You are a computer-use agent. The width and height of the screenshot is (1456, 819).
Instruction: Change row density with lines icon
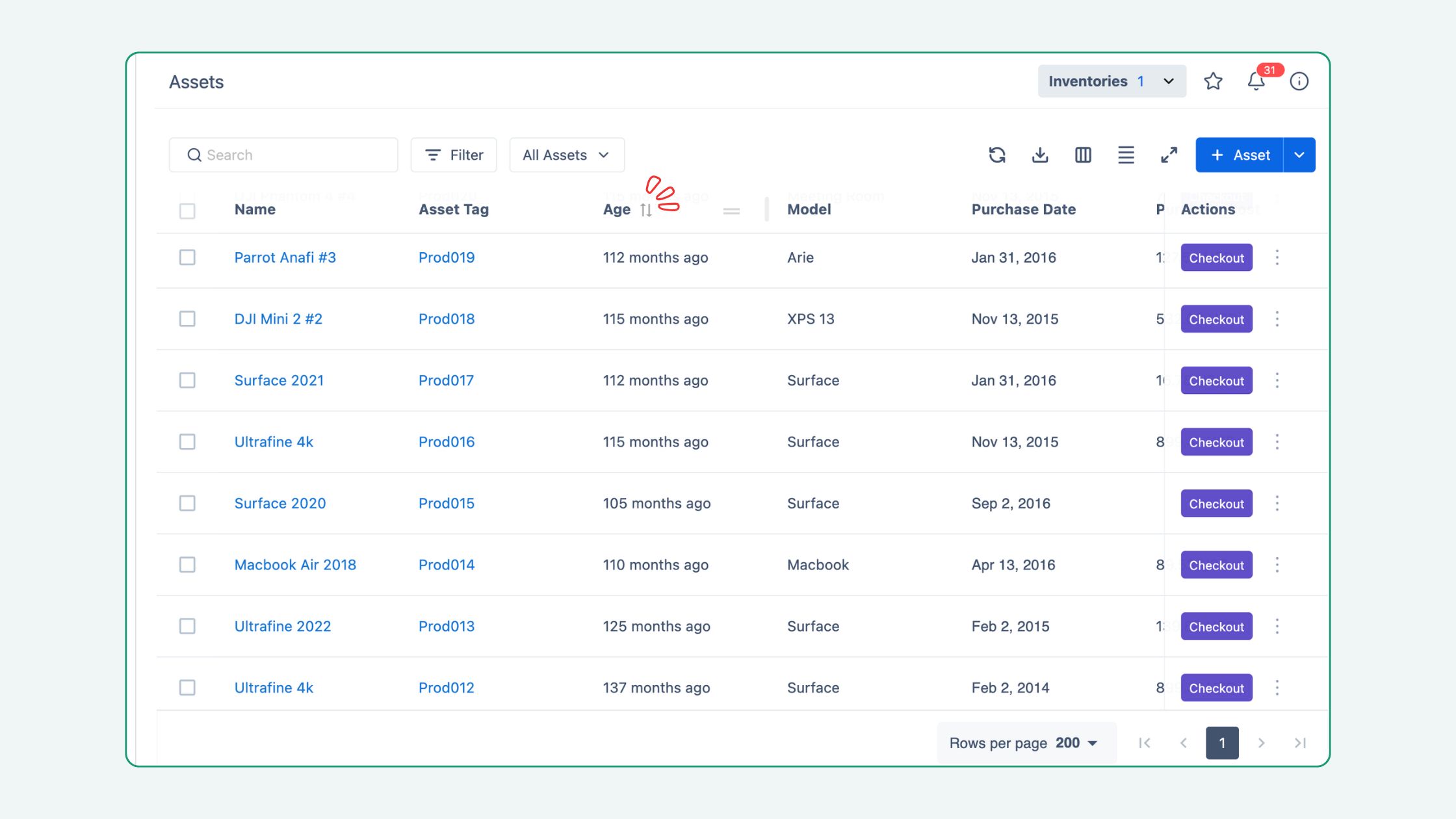[1126, 155]
